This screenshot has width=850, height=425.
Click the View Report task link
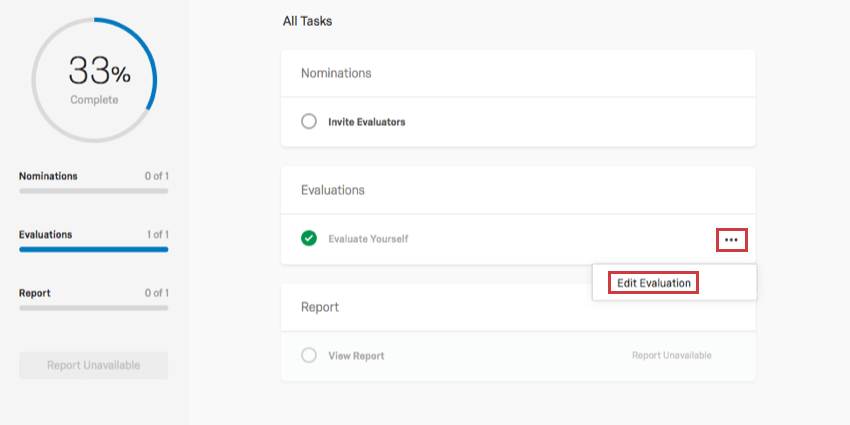(356, 356)
